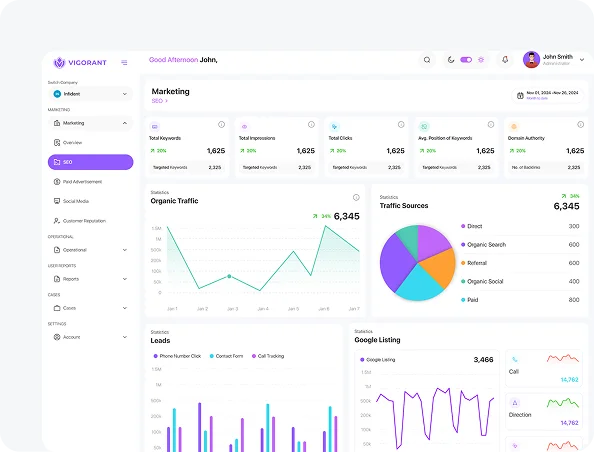Select SEO sidebar item
This screenshot has width=594, height=452.
coord(91,162)
